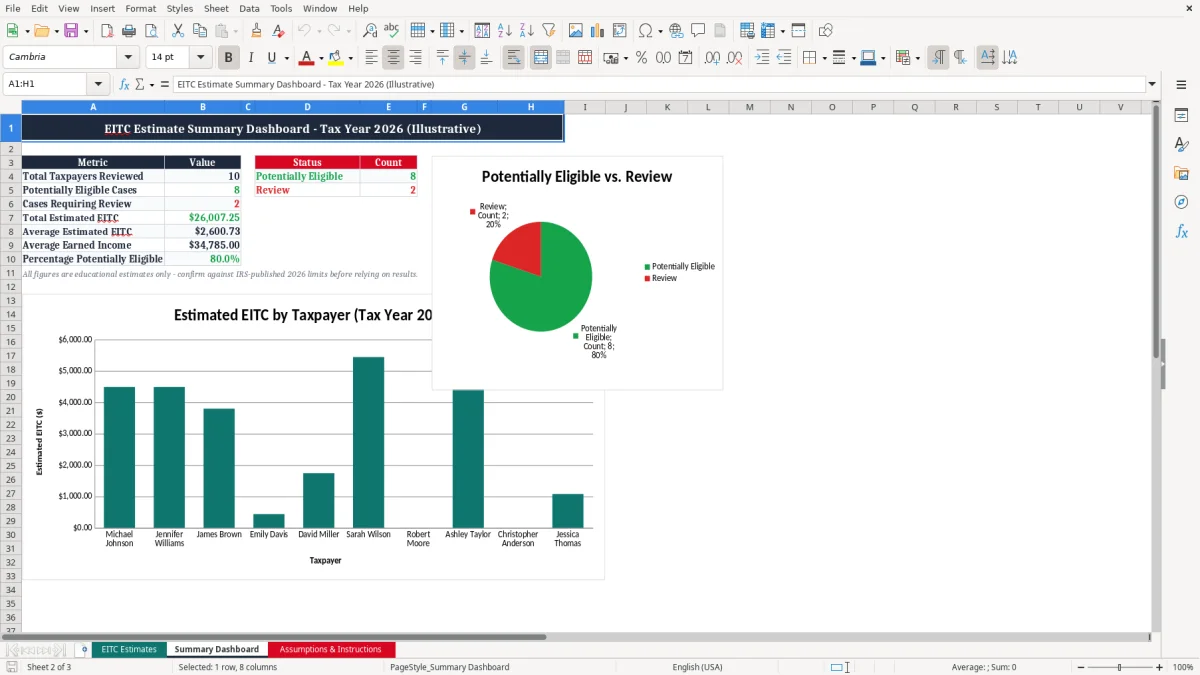This screenshot has height=675, width=1200.
Task: Open sidebar Gallery icon
Action: pos(1181,173)
